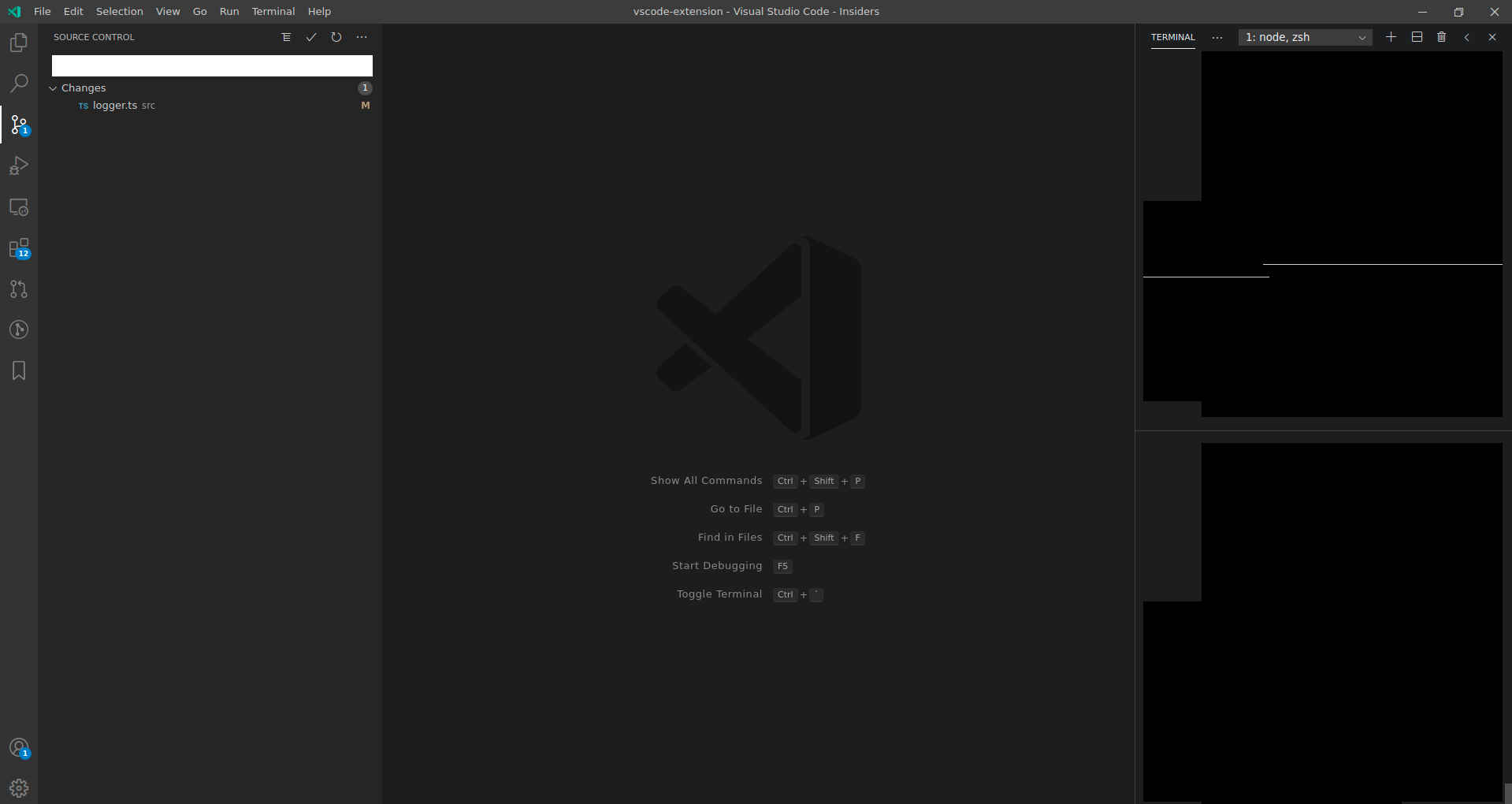Click the Toggle Terminal hint

719,594
